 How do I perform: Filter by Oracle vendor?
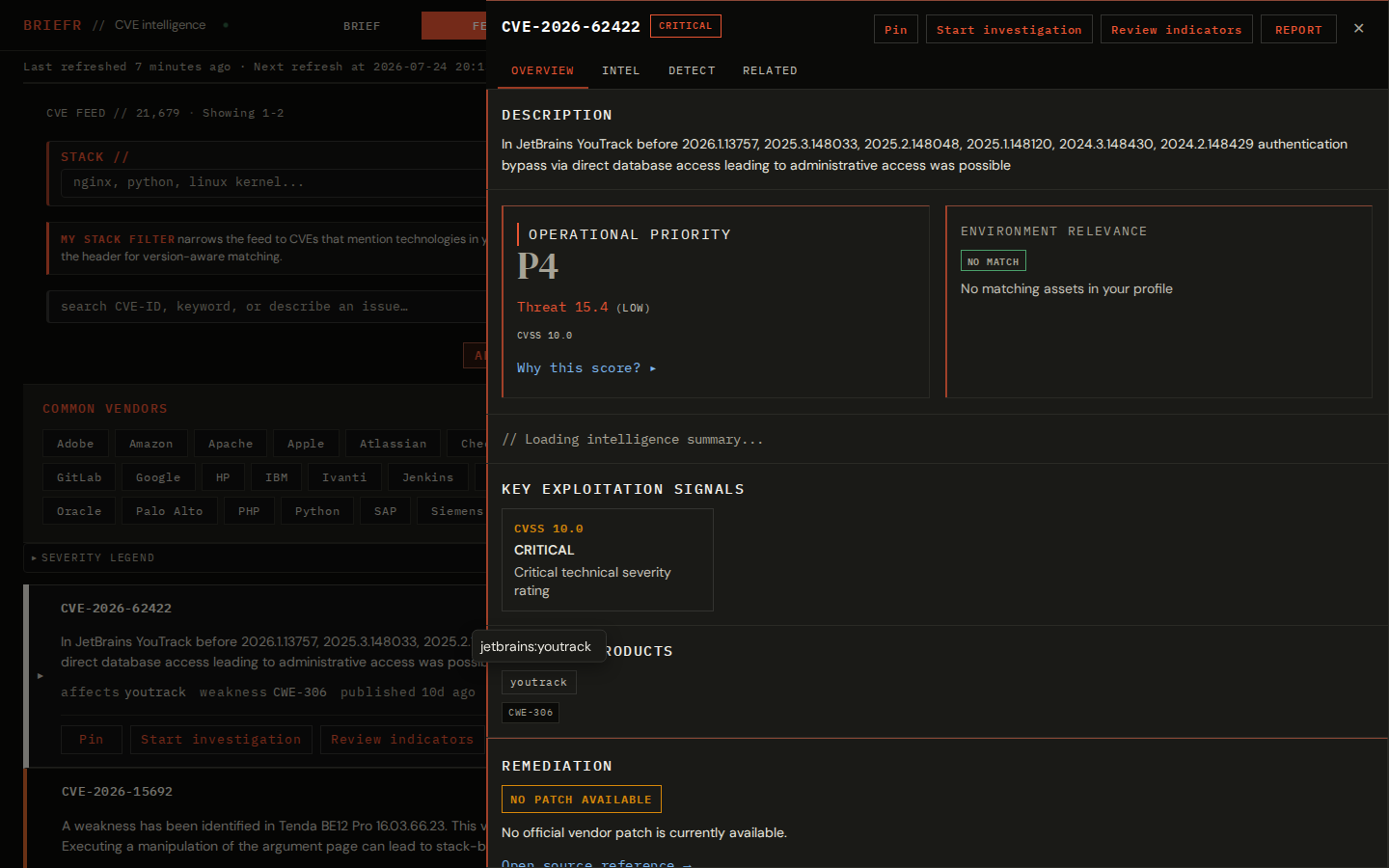point(79,511)
